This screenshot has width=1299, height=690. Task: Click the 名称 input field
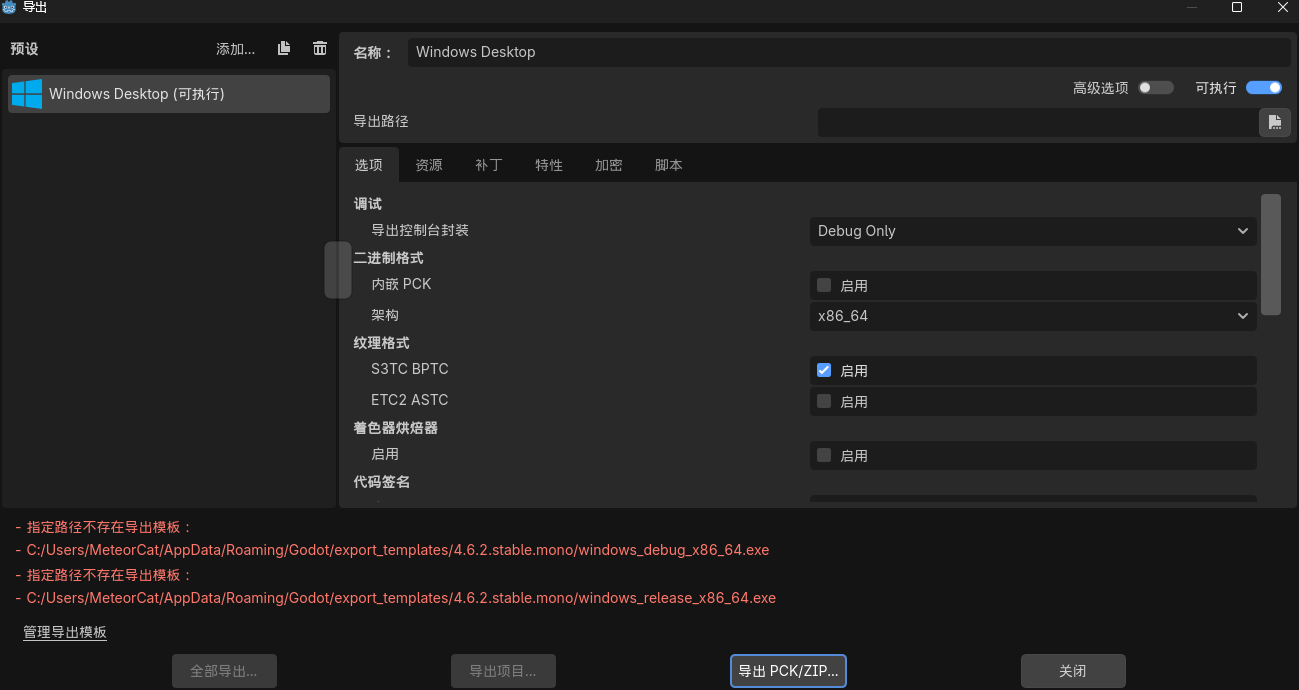(849, 52)
